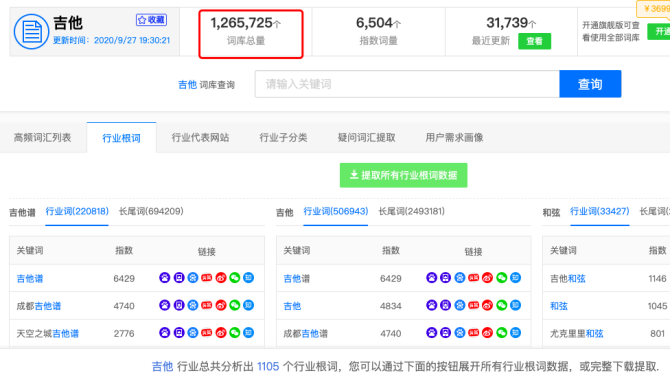Open Zhihu icon for 吉他谱 in 吉他 table
This screenshot has width=670, height=380.
516,278
